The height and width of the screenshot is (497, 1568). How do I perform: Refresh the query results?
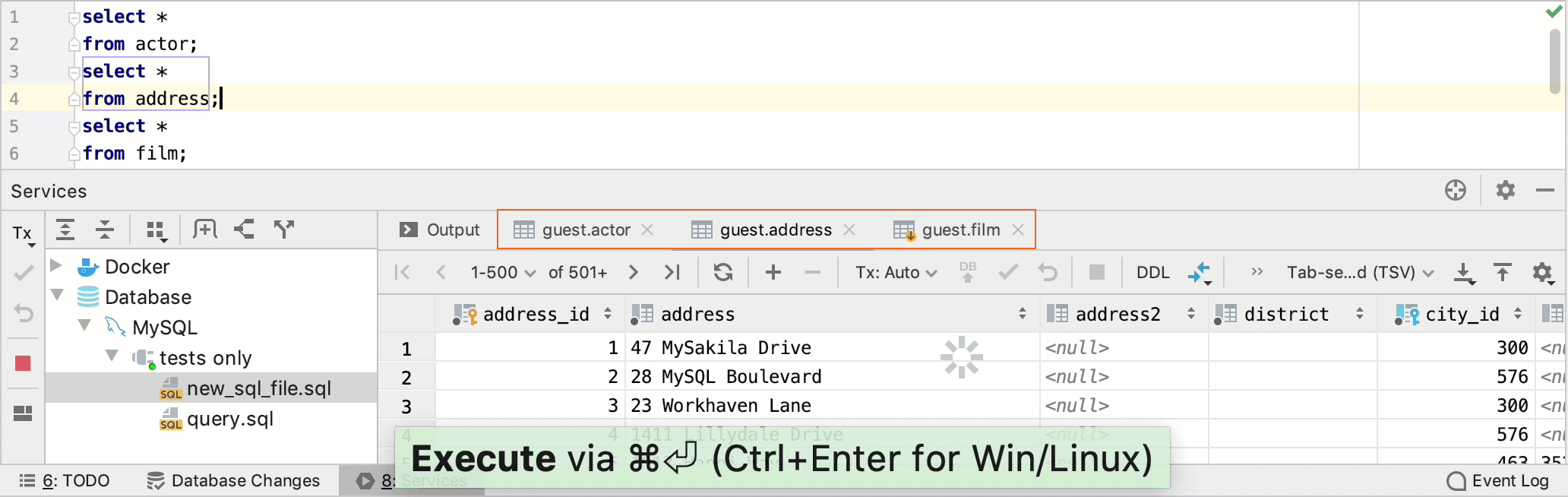[722, 272]
